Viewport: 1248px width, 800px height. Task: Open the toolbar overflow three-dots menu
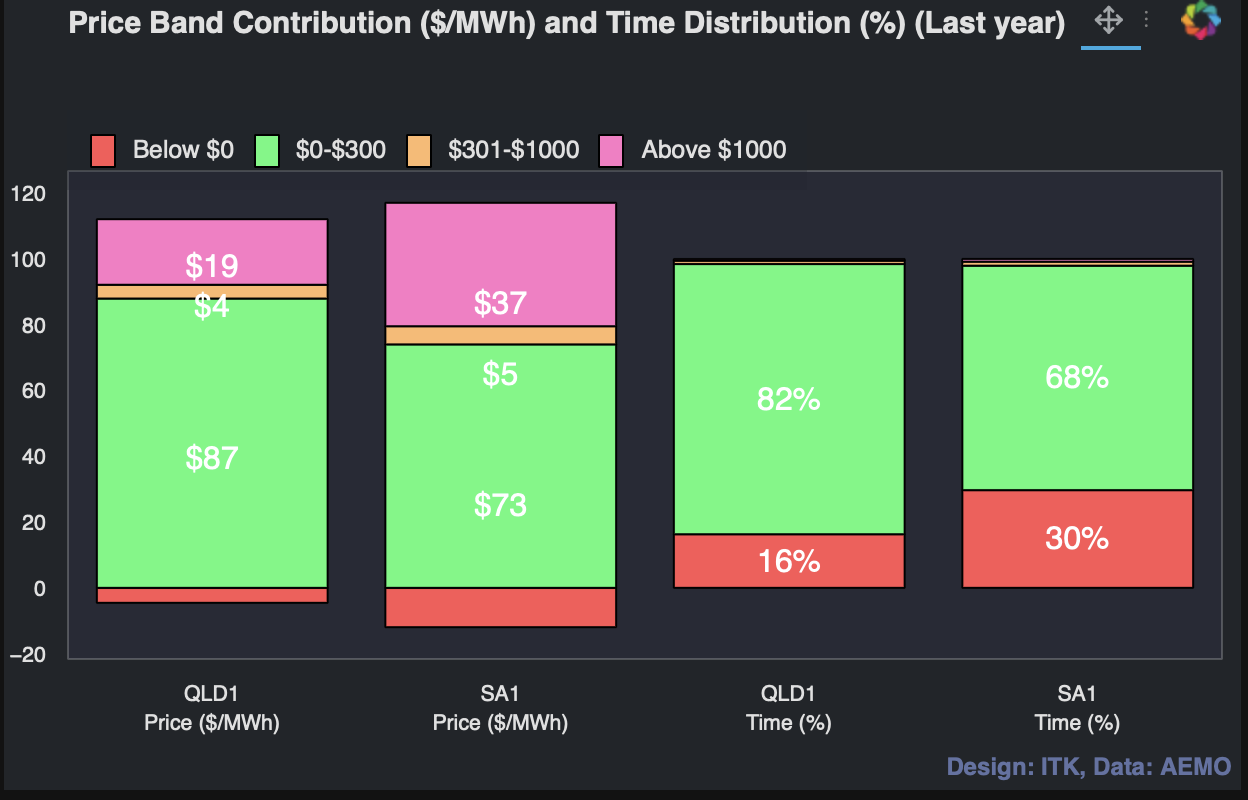pyautogui.click(x=1146, y=20)
